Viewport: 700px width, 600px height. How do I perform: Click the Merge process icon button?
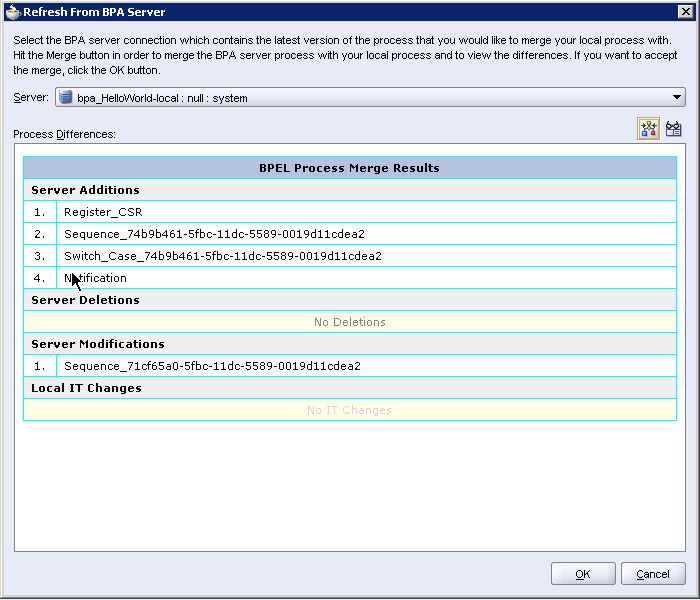tap(649, 129)
